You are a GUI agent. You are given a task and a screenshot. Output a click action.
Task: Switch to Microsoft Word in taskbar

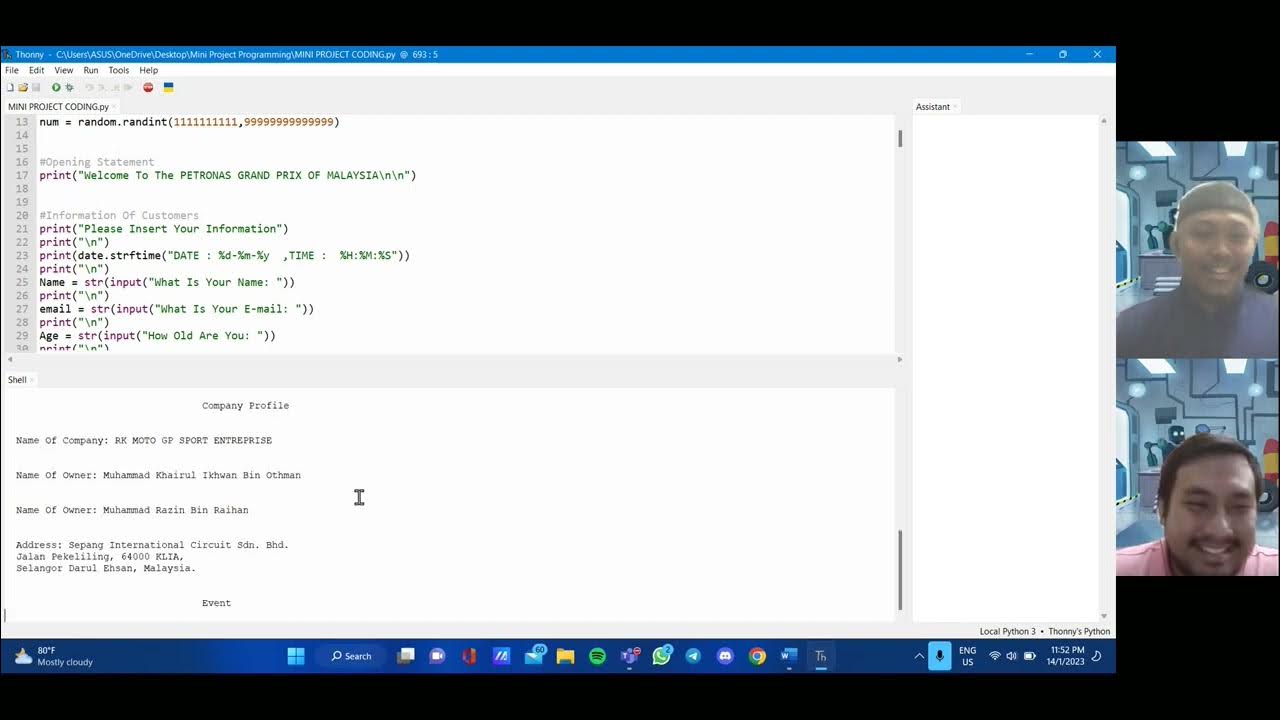(789, 656)
